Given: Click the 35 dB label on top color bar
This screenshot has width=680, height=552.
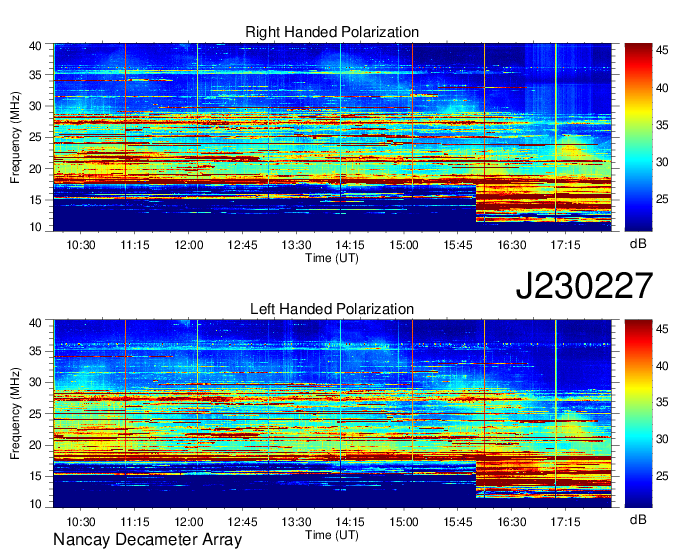Looking at the screenshot, I should [x=662, y=125].
